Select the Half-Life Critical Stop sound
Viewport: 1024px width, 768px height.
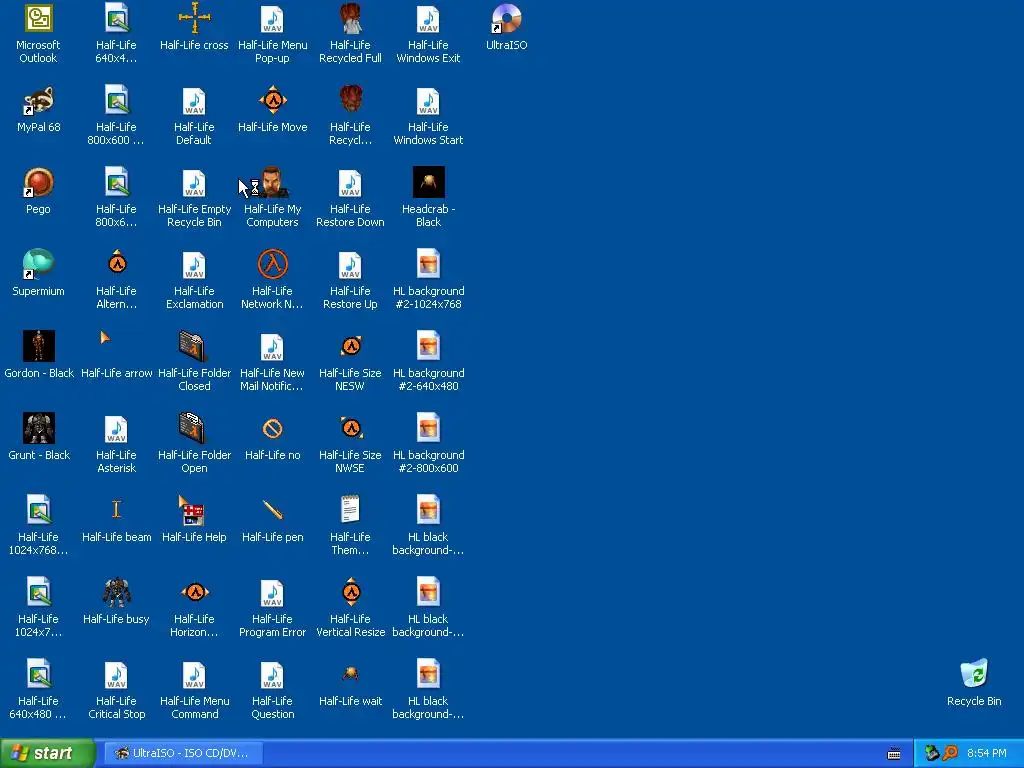tap(116, 690)
